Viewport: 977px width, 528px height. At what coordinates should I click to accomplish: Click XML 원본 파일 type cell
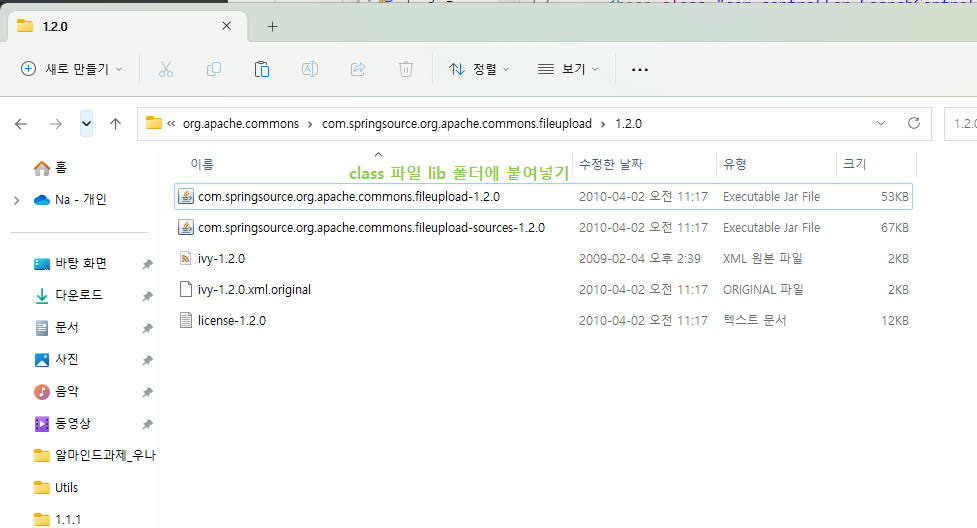pos(762,258)
